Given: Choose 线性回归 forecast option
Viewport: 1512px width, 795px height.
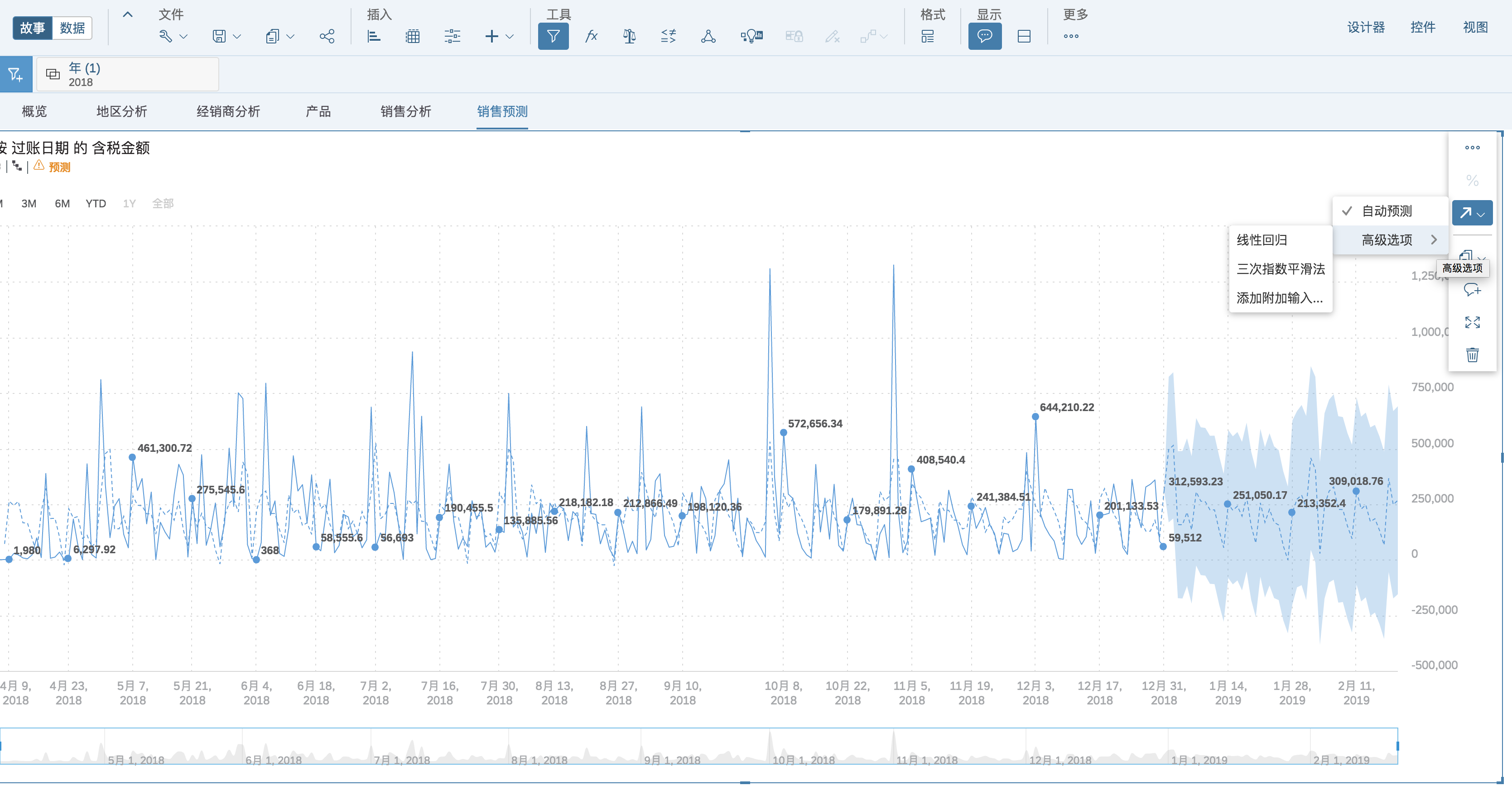Looking at the screenshot, I should coord(1280,240).
